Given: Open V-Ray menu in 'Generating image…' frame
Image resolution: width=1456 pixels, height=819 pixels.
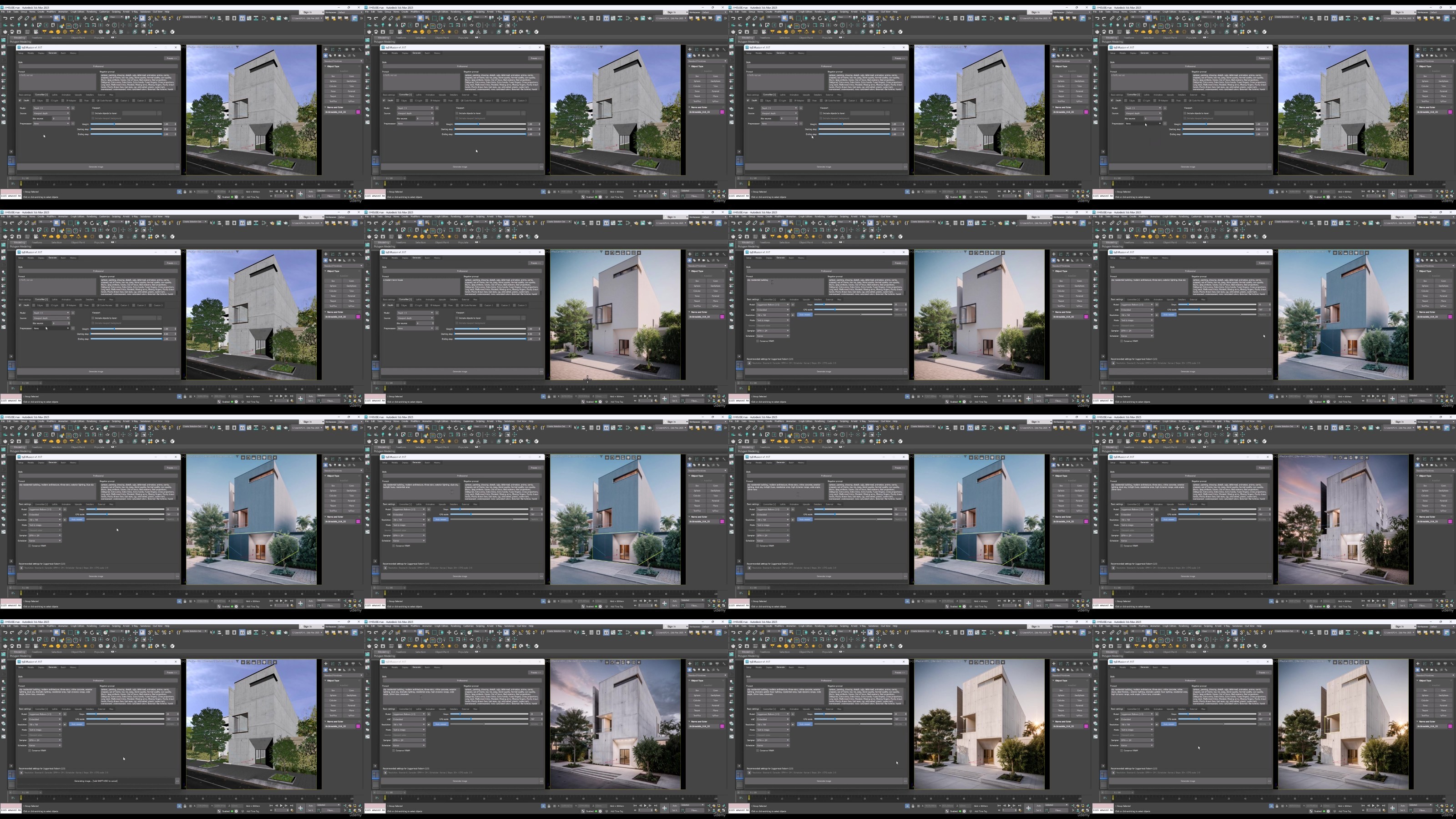Looking at the screenshot, I should coord(135,626).
